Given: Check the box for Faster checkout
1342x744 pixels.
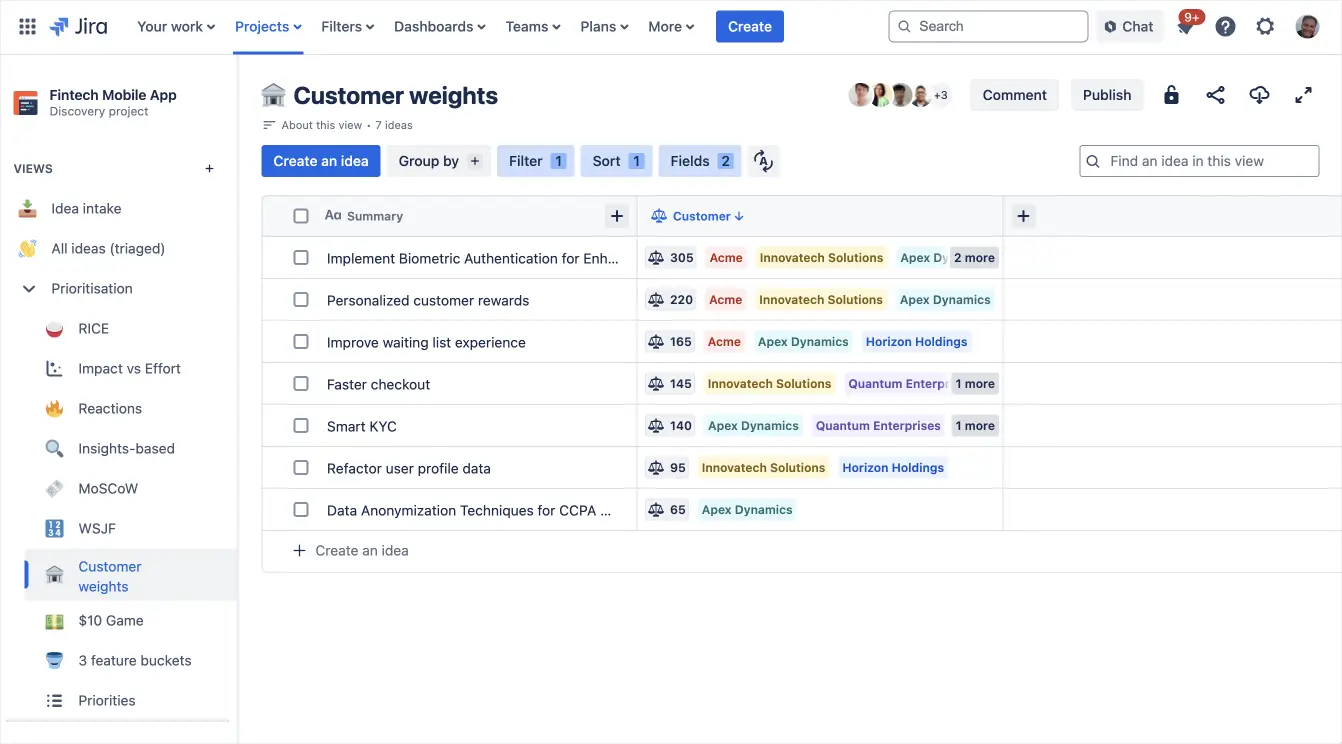Looking at the screenshot, I should point(301,384).
